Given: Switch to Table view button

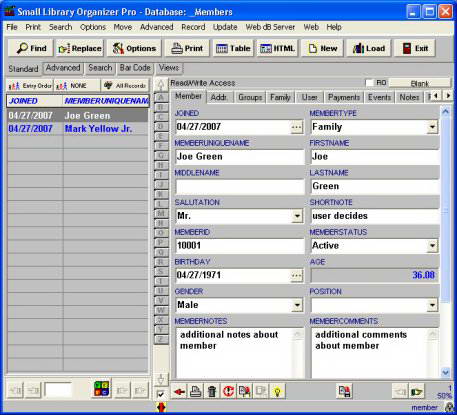Looking at the screenshot, I should click(x=233, y=49).
